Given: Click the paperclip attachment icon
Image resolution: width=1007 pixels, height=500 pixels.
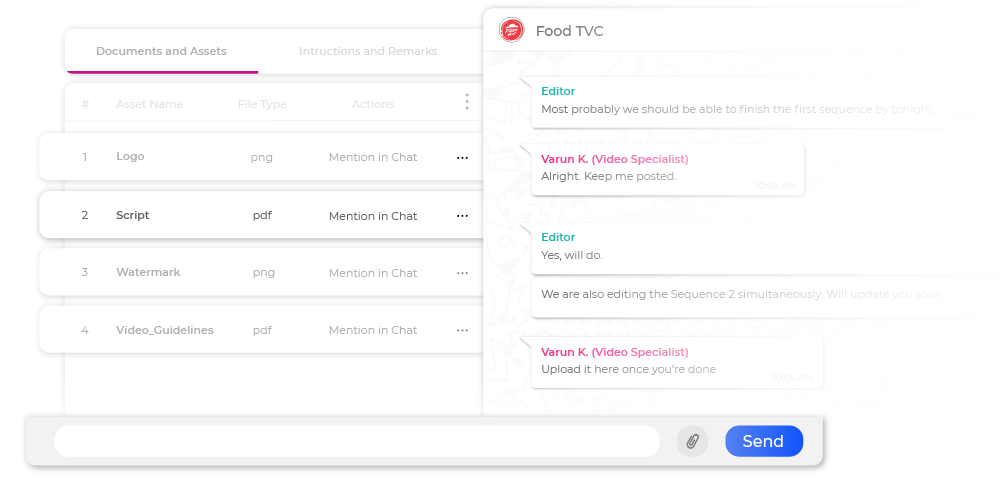Looking at the screenshot, I should tap(692, 442).
